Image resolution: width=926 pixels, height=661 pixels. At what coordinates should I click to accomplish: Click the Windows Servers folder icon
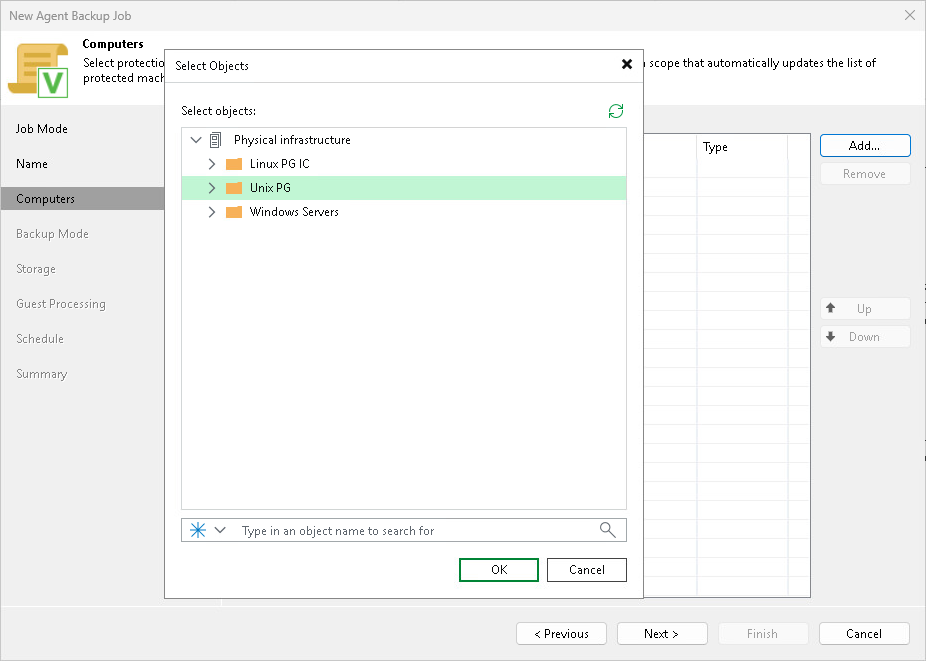click(x=234, y=212)
